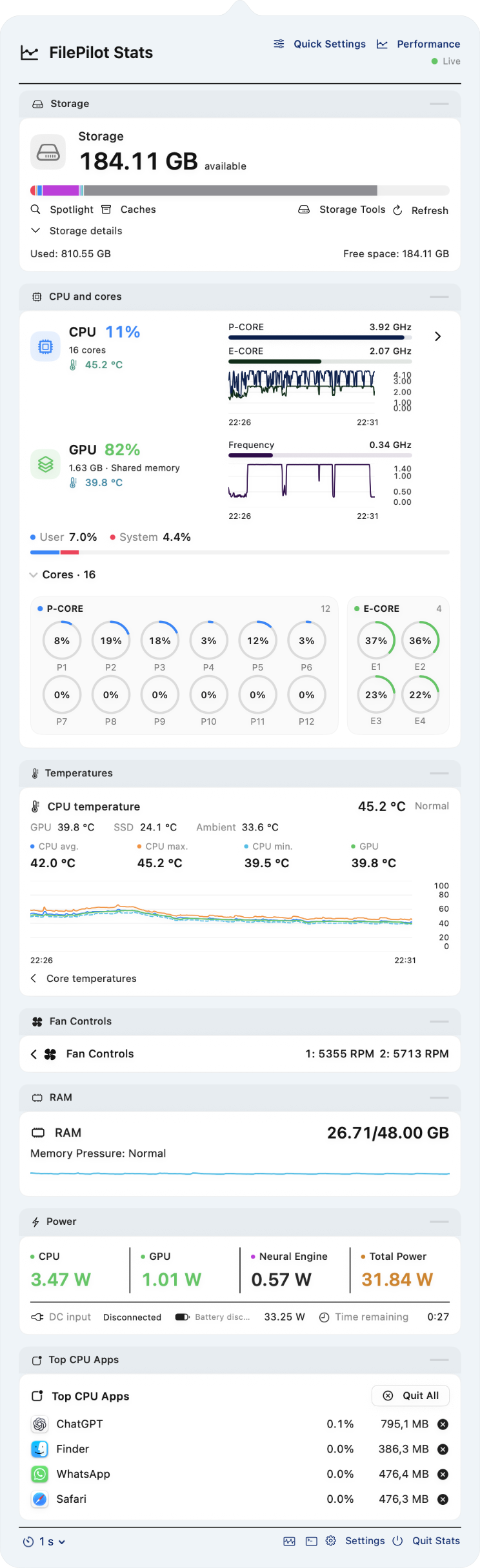Click the User/System usage bar
This screenshot has width=480, height=1568.
pos(240,552)
